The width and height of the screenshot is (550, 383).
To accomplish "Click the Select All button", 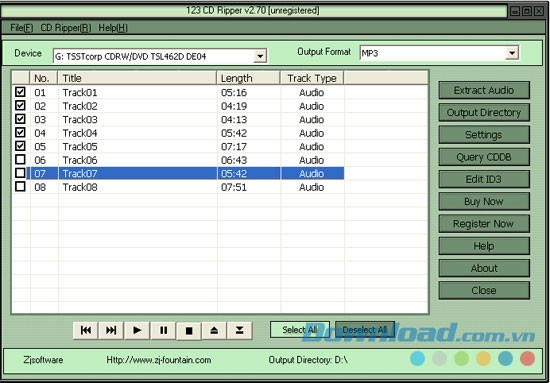I will (300, 330).
